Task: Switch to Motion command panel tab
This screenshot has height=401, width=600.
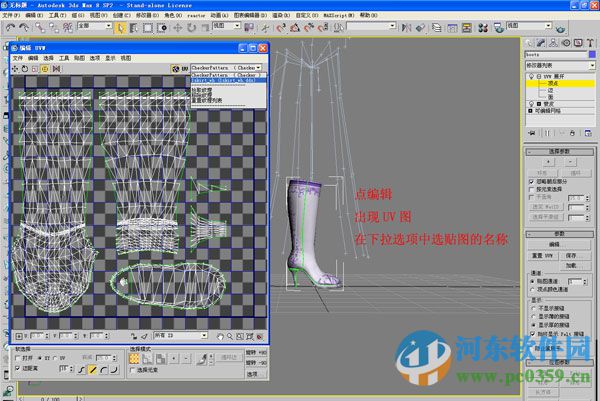Action: [x=566, y=43]
